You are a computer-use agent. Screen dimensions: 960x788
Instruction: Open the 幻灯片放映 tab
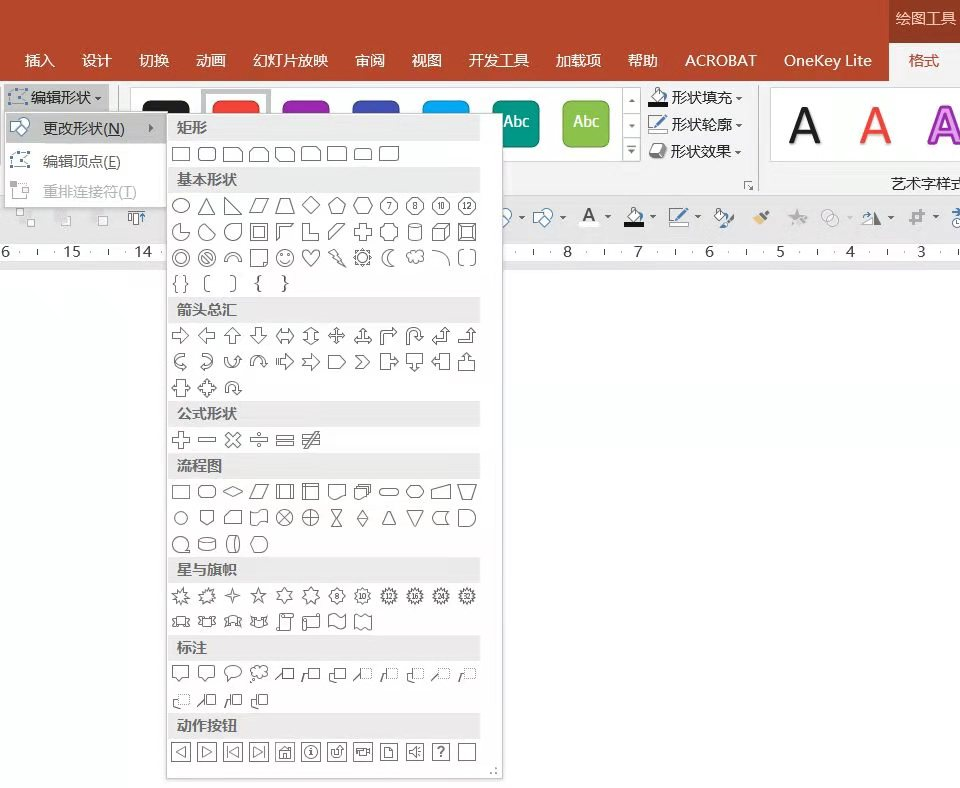tap(290, 61)
